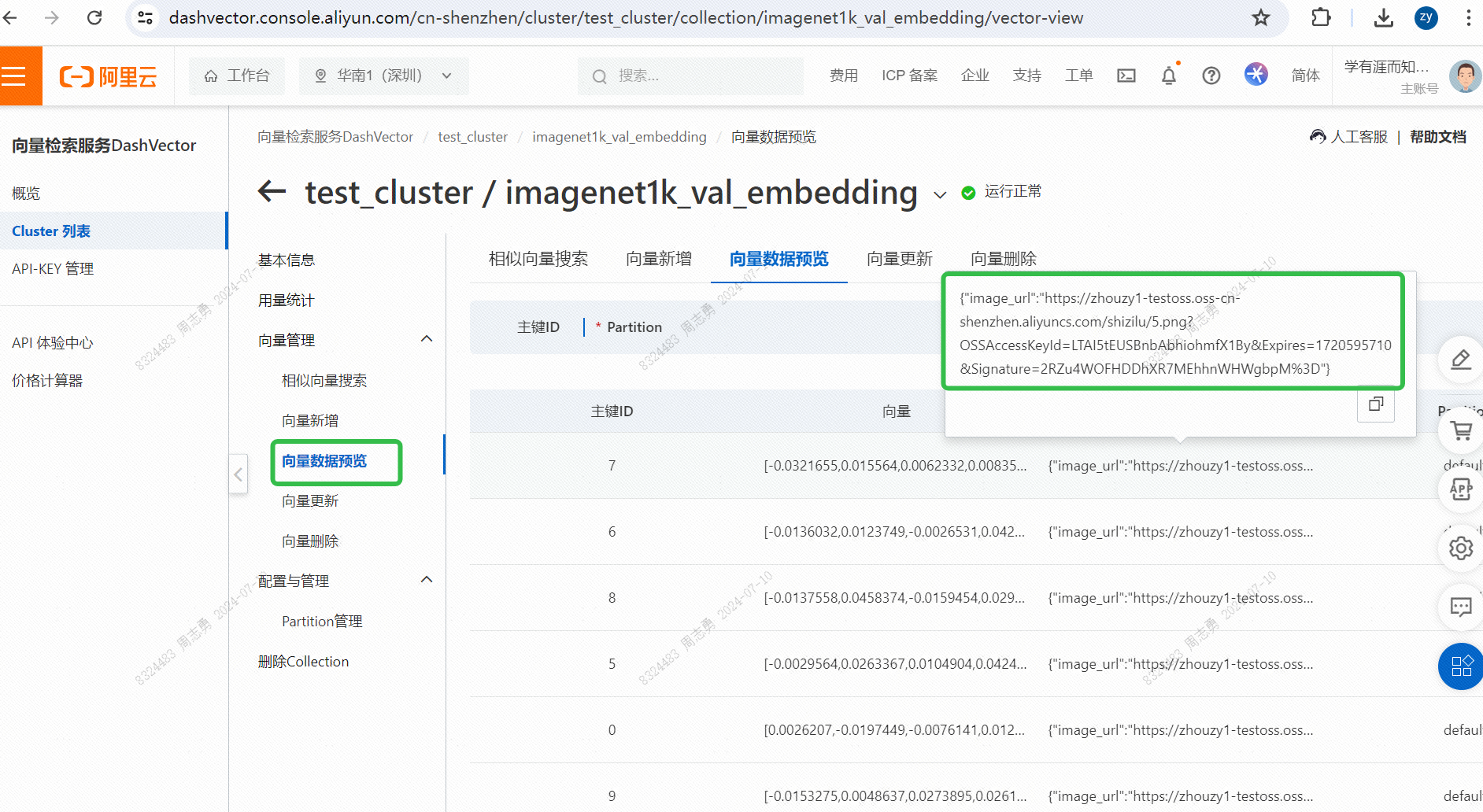Switch to the 向量新增 tab
The image size is (1483, 812).
pos(659,259)
